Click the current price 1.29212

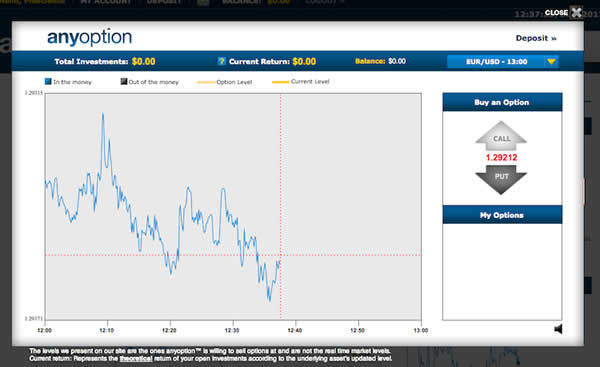pos(501,157)
